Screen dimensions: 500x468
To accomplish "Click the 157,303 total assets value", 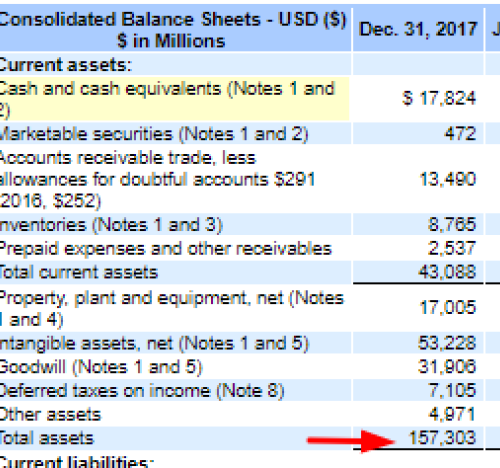I will (442, 438).
